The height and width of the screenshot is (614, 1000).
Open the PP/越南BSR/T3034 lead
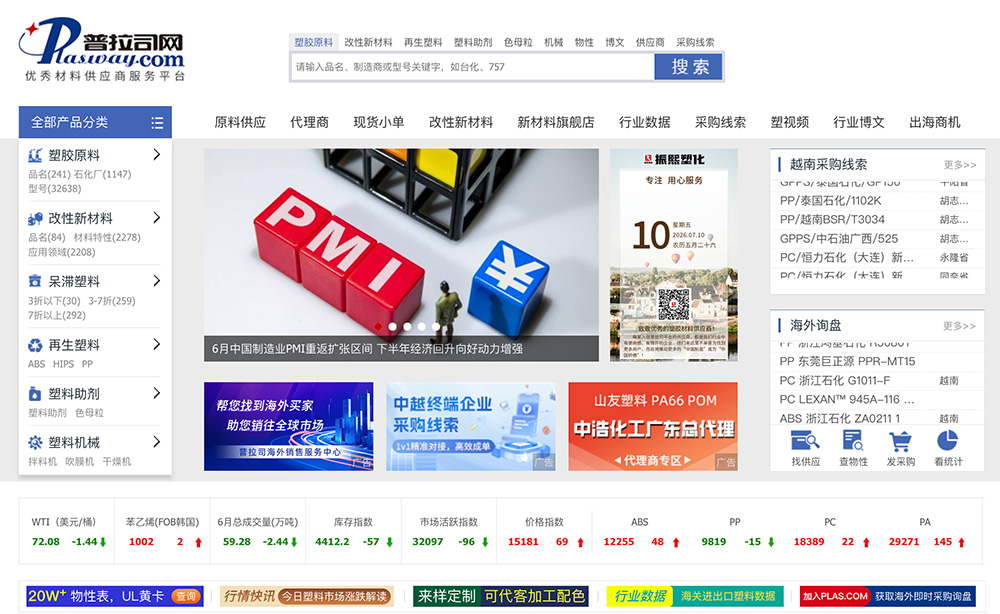[832, 219]
